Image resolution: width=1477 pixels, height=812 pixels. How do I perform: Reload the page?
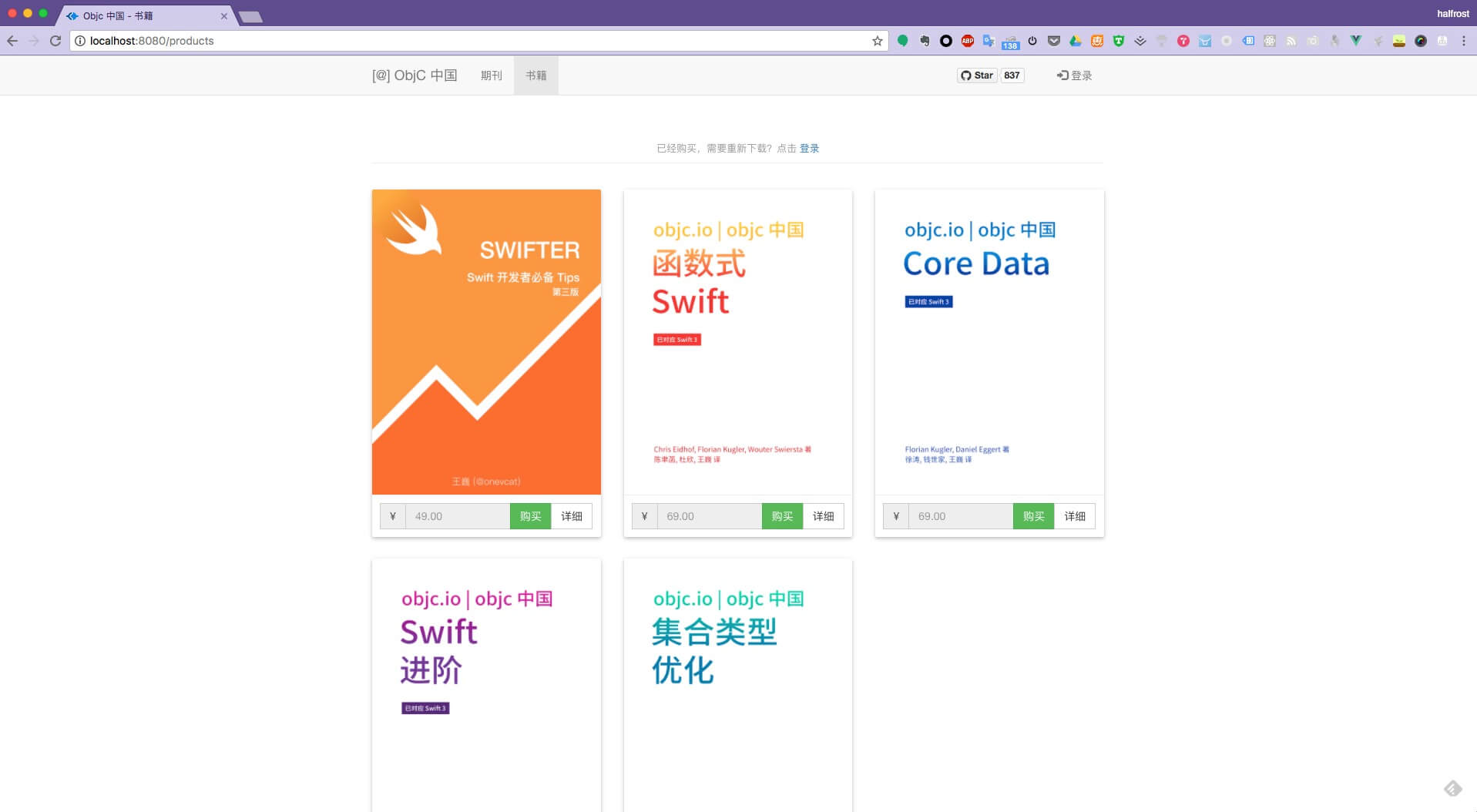pyautogui.click(x=55, y=41)
